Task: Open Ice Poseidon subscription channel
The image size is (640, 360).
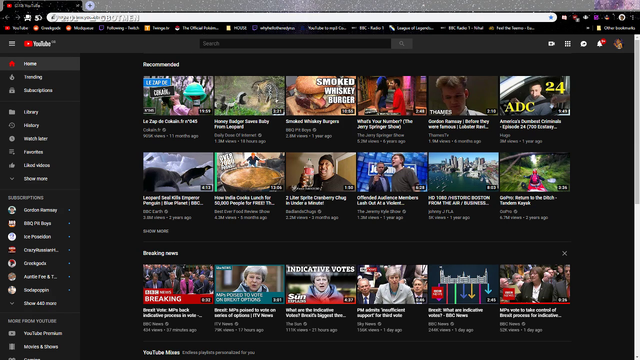Action: click(x=40, y=237)
